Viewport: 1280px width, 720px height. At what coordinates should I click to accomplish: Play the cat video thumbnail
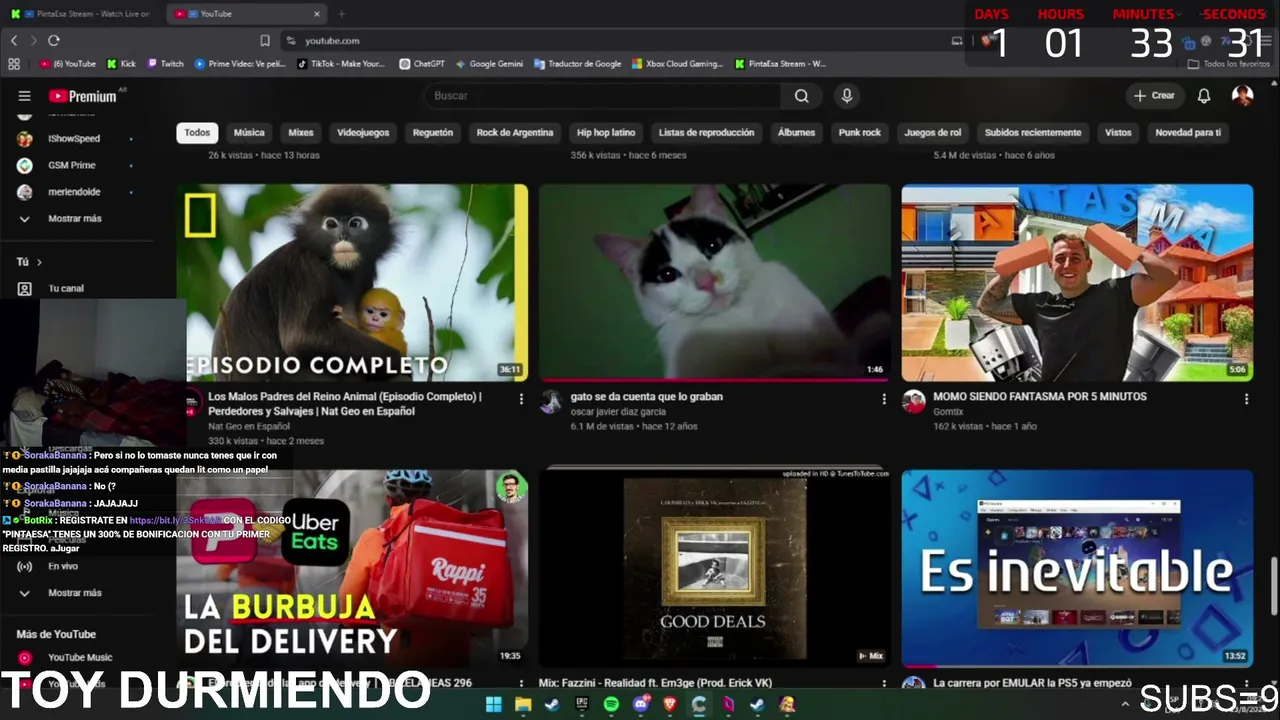(714, 282)
